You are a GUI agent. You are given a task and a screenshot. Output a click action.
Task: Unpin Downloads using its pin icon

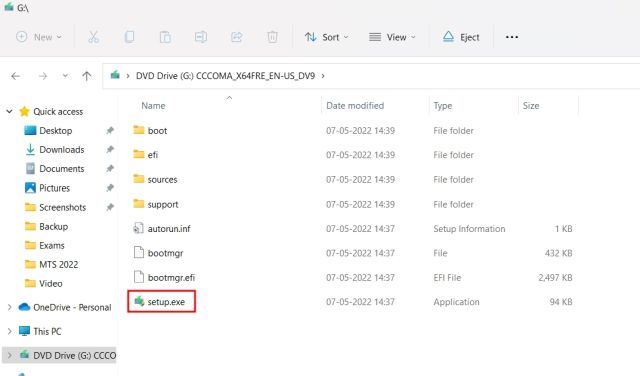110,149
